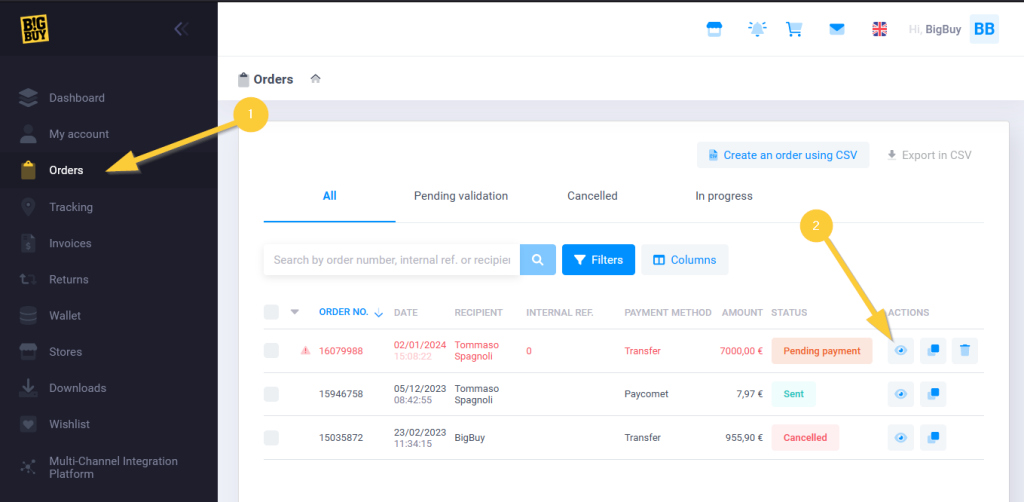Switch to the Pending validation tab

(x=461, y=196)
